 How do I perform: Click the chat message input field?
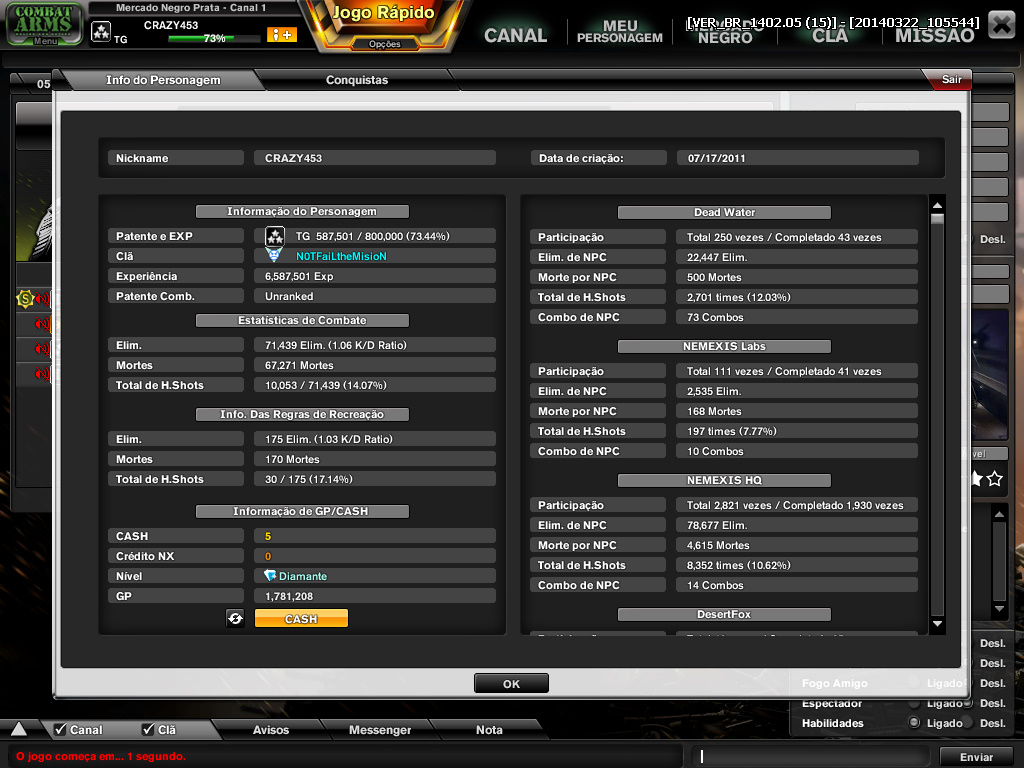(810, 756)
